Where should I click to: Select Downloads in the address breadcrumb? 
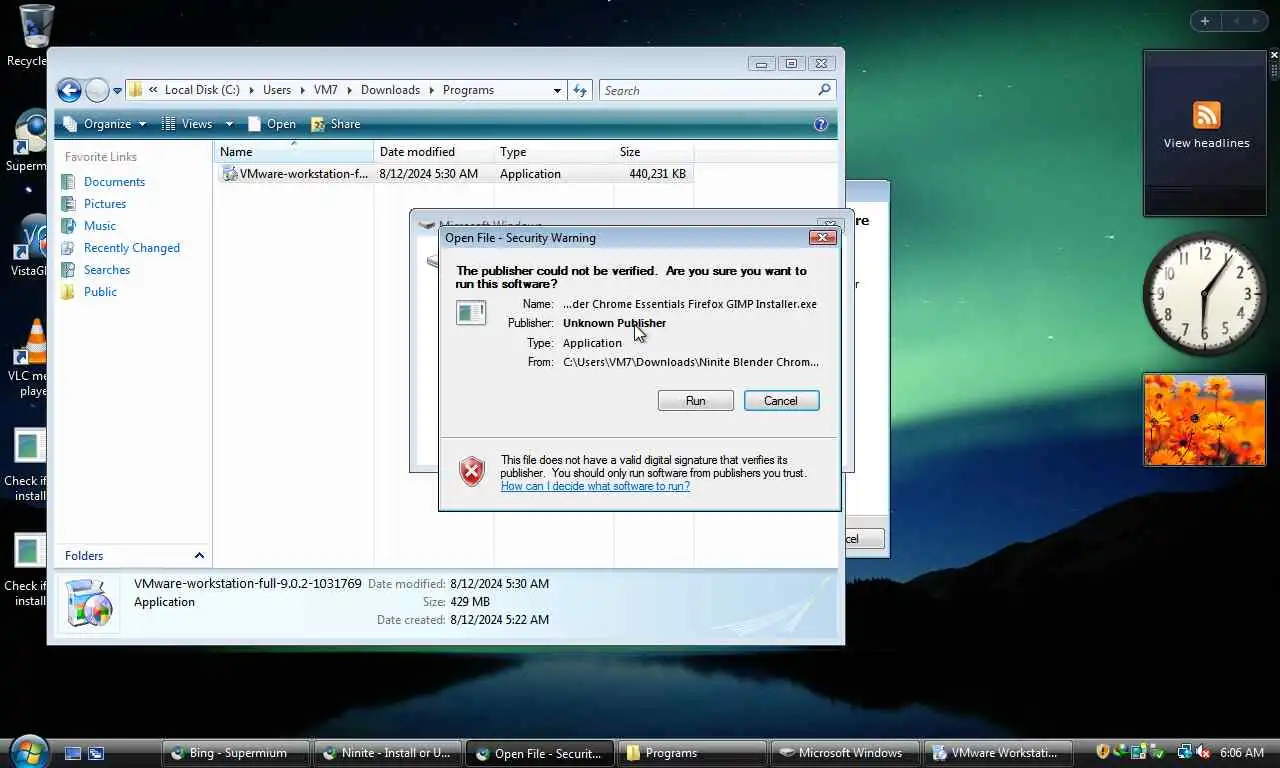[390, 90]
